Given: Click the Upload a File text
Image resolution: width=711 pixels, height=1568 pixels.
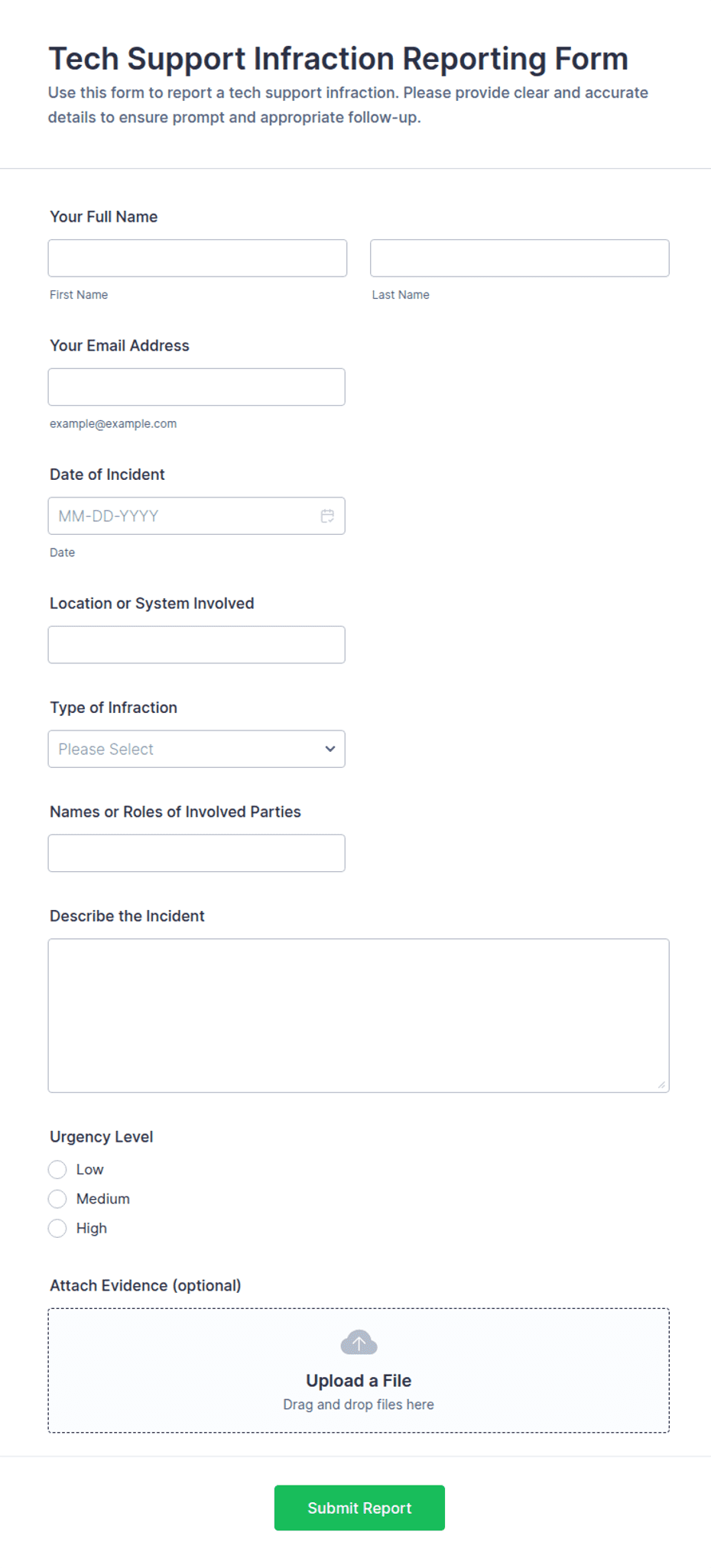Looking at the screenshot, I should point(359,1381).
